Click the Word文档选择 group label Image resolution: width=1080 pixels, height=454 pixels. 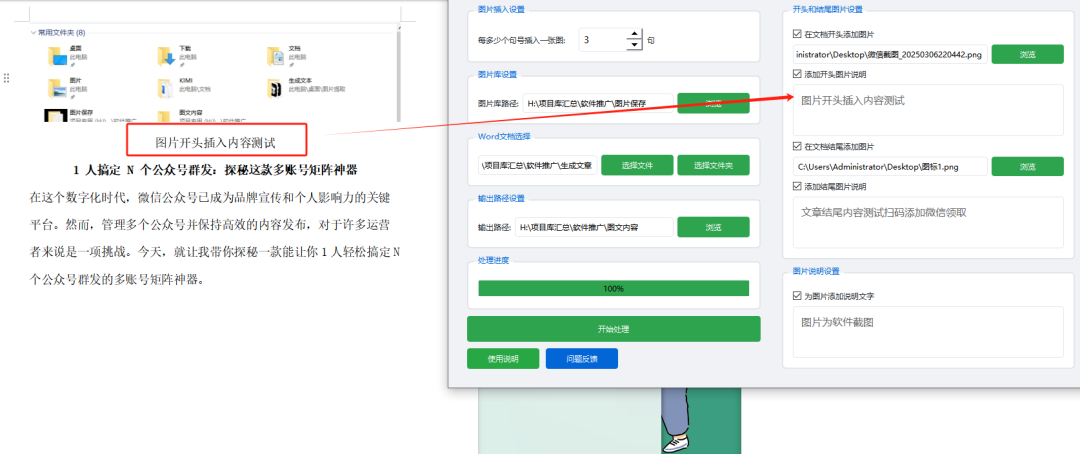(503, 136)
